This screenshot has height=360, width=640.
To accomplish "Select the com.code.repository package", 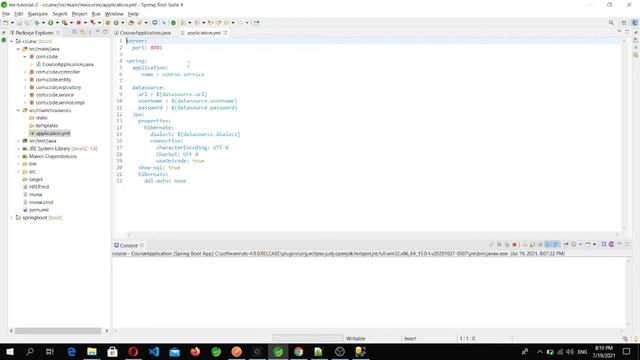I will pos(58,87).
